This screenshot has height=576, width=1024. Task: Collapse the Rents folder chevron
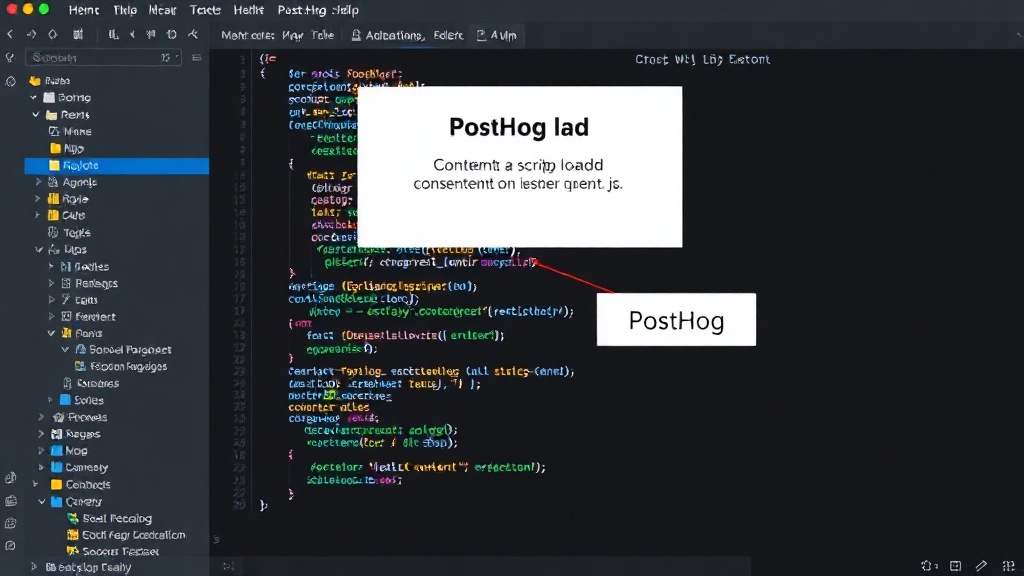point(36,114)
